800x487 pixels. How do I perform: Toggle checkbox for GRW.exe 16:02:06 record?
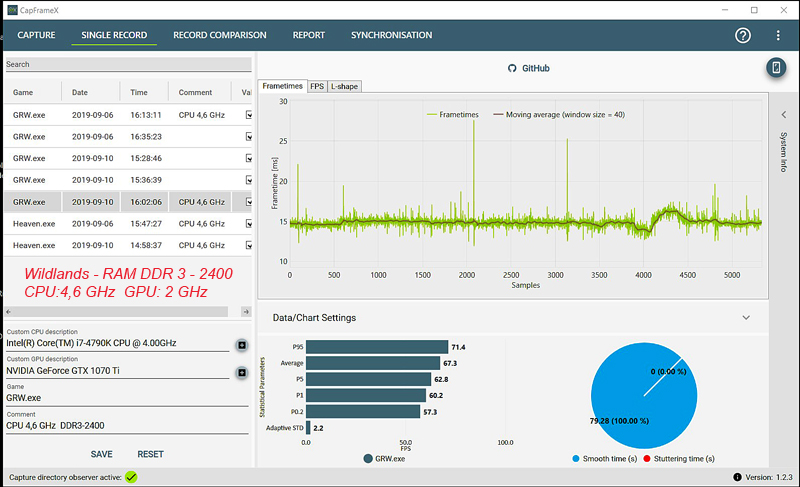(248, 202)
